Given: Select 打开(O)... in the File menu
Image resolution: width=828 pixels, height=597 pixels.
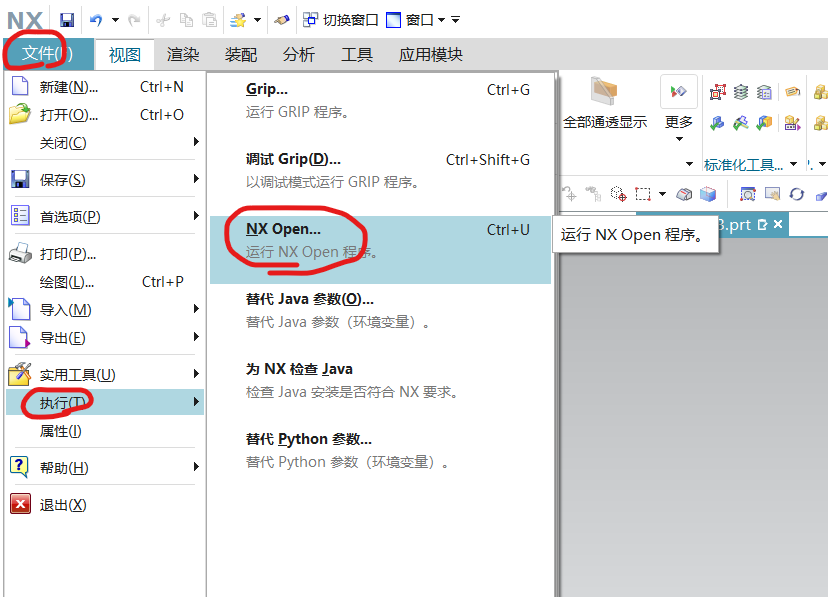Looking at the screenshot, I should [105, 115].
